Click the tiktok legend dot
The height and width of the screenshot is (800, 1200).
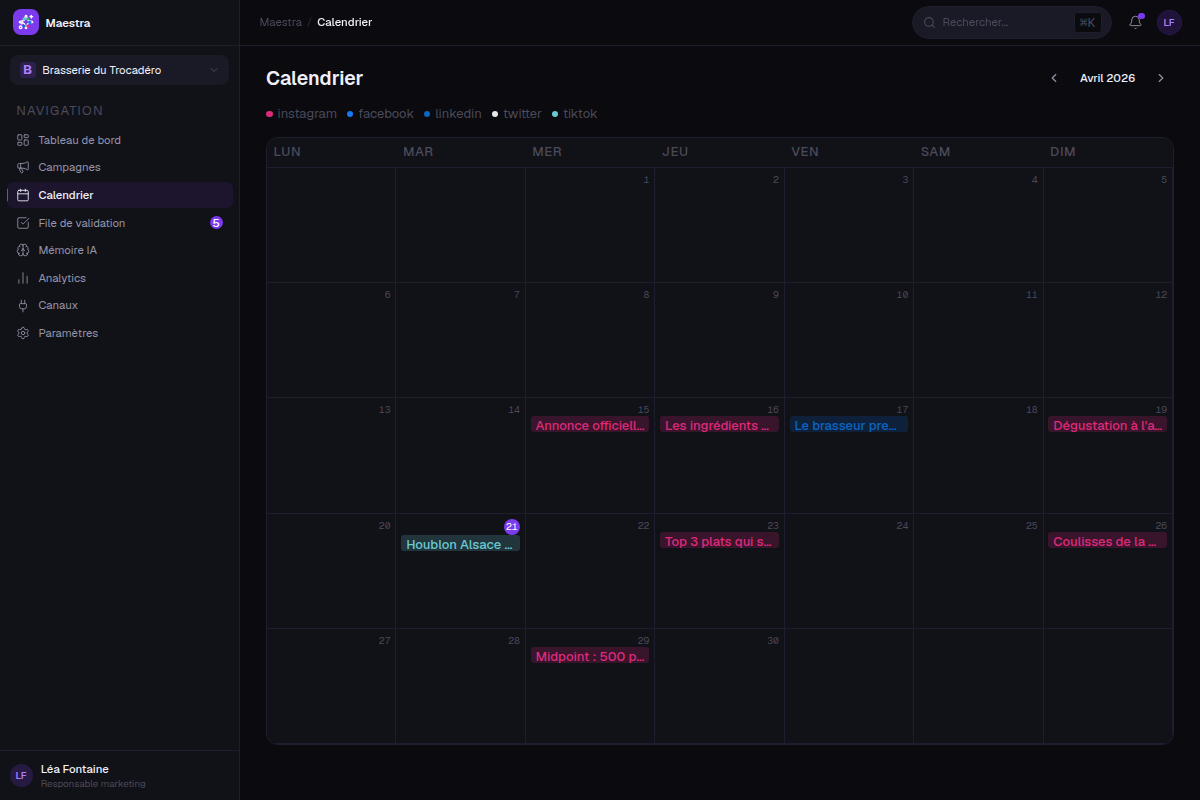pyautogui.click(x=555, y=114)
